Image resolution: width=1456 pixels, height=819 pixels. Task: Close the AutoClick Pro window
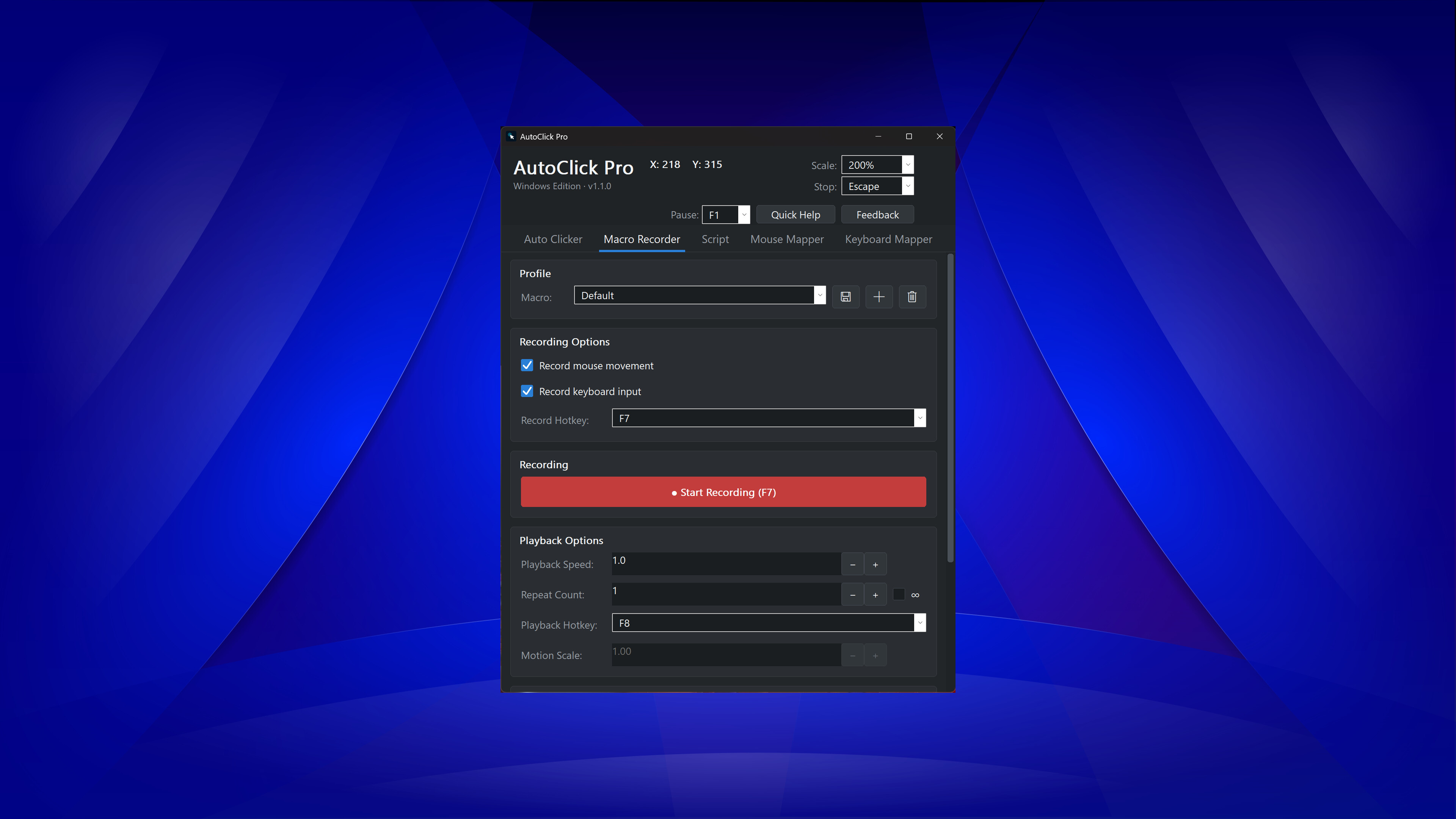tap(940, 136)
